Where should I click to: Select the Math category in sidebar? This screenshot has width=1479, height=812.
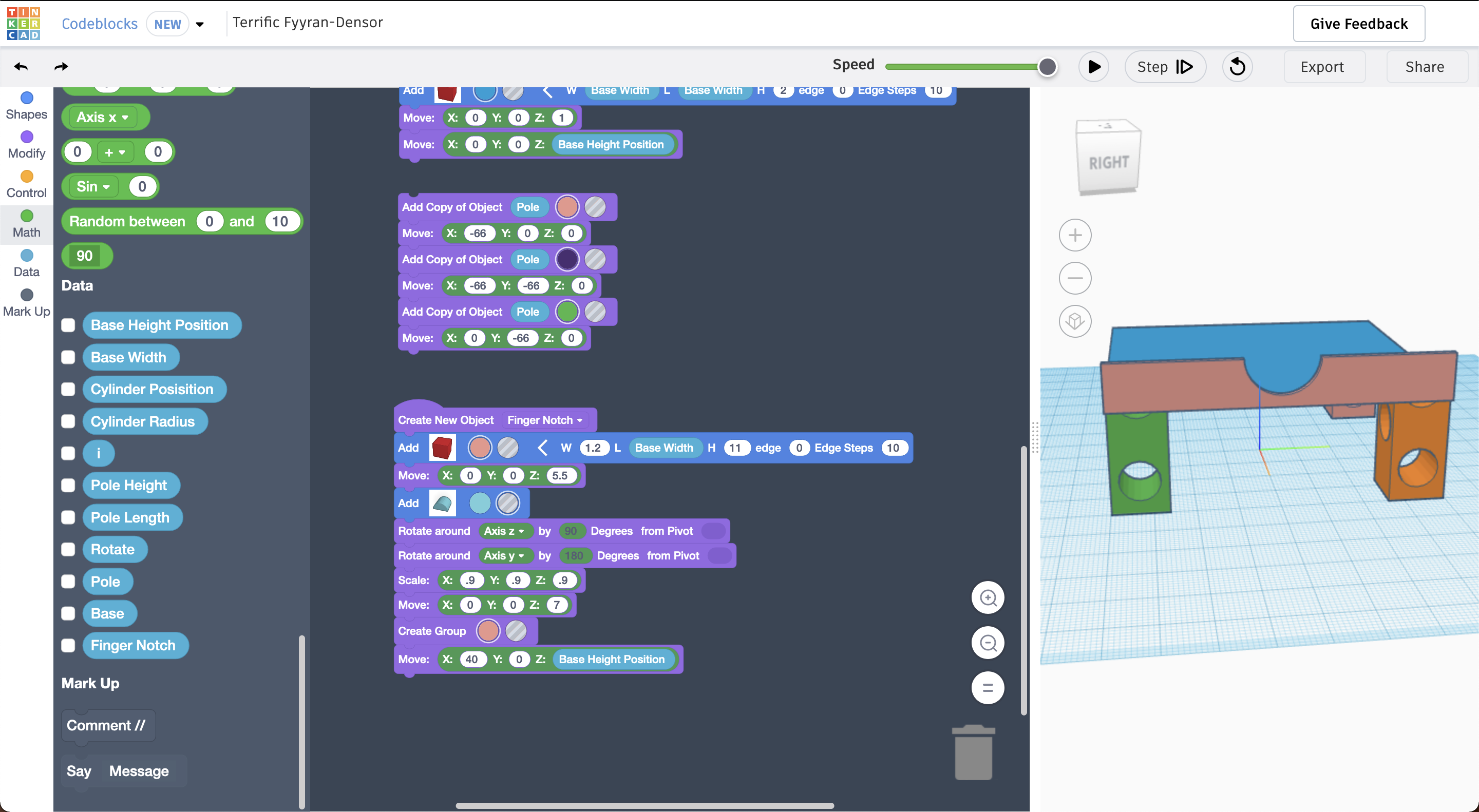[x=26, y=223]
